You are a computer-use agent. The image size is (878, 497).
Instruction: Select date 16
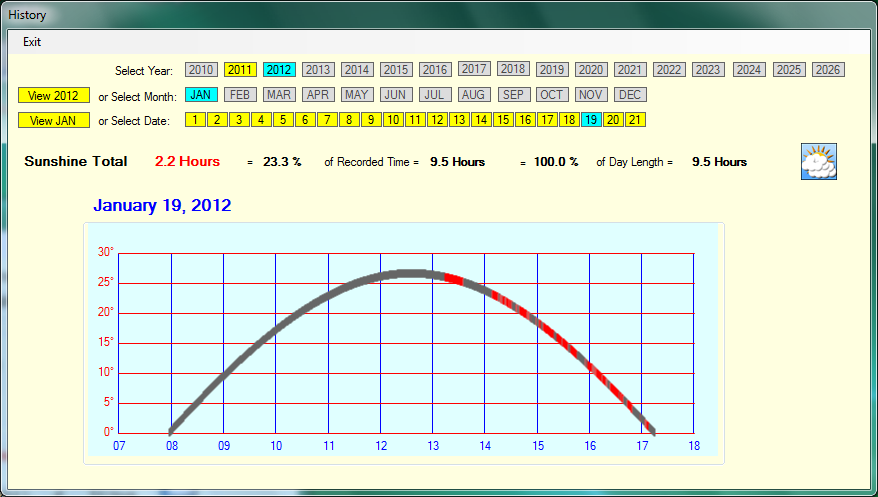pos(525,120)
